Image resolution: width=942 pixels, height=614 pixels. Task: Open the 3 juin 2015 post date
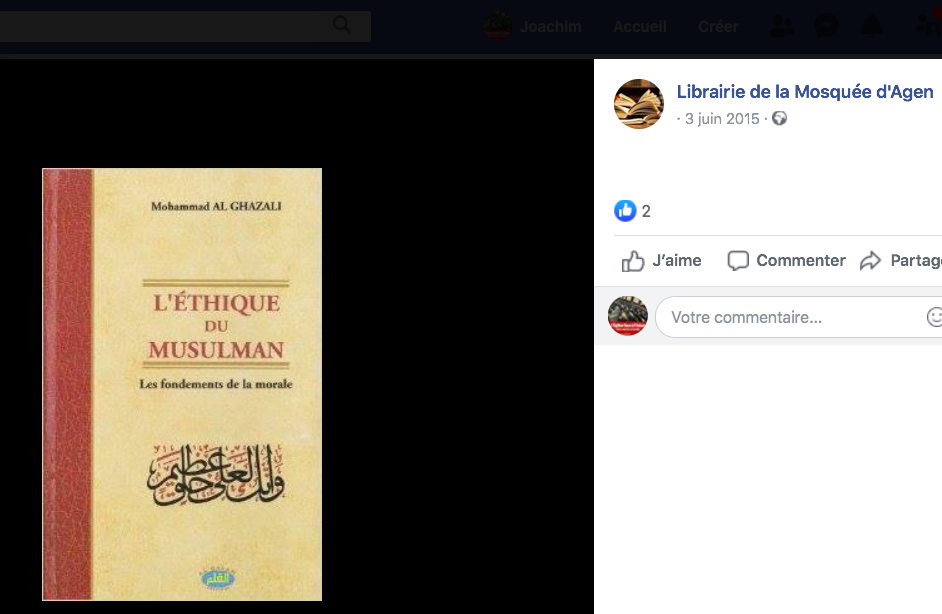pyautogui.click(x=722, y=119)
